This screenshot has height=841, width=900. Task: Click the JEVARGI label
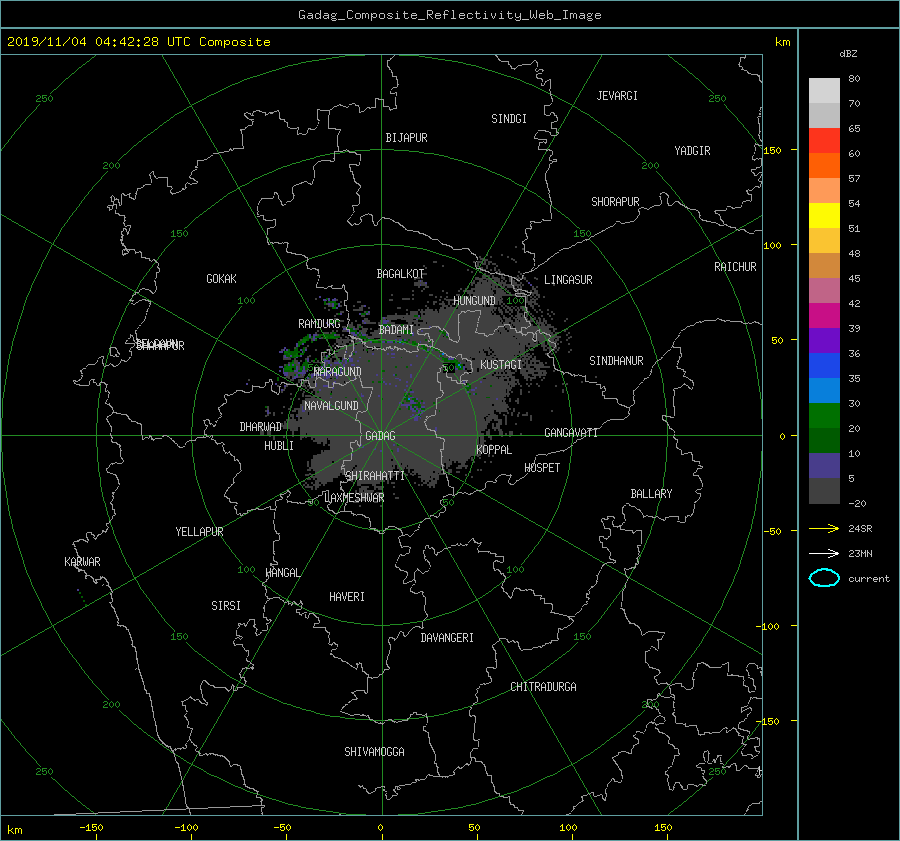617,96
